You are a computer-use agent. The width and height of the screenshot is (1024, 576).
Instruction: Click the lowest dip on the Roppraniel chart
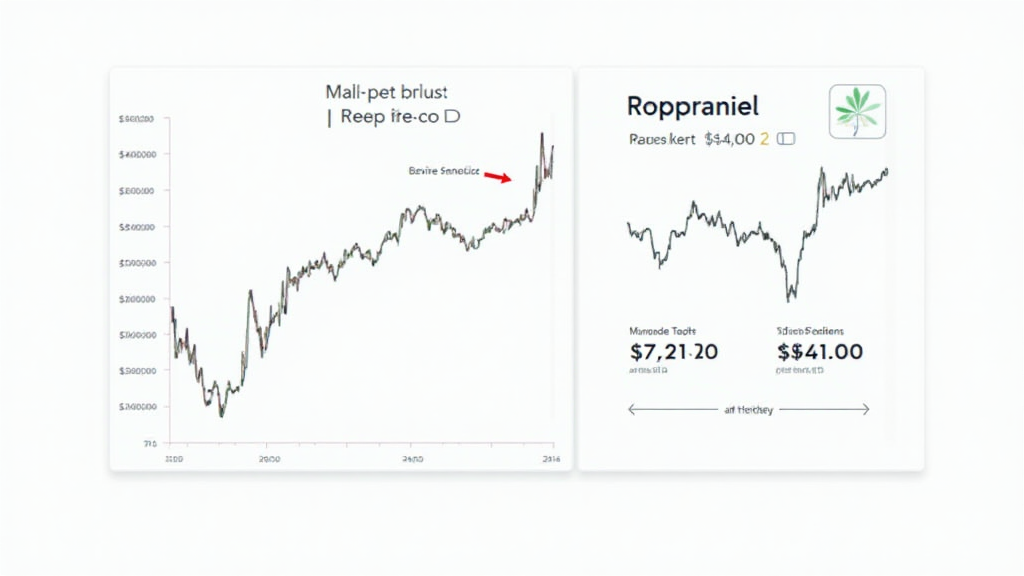pos(790,297)
